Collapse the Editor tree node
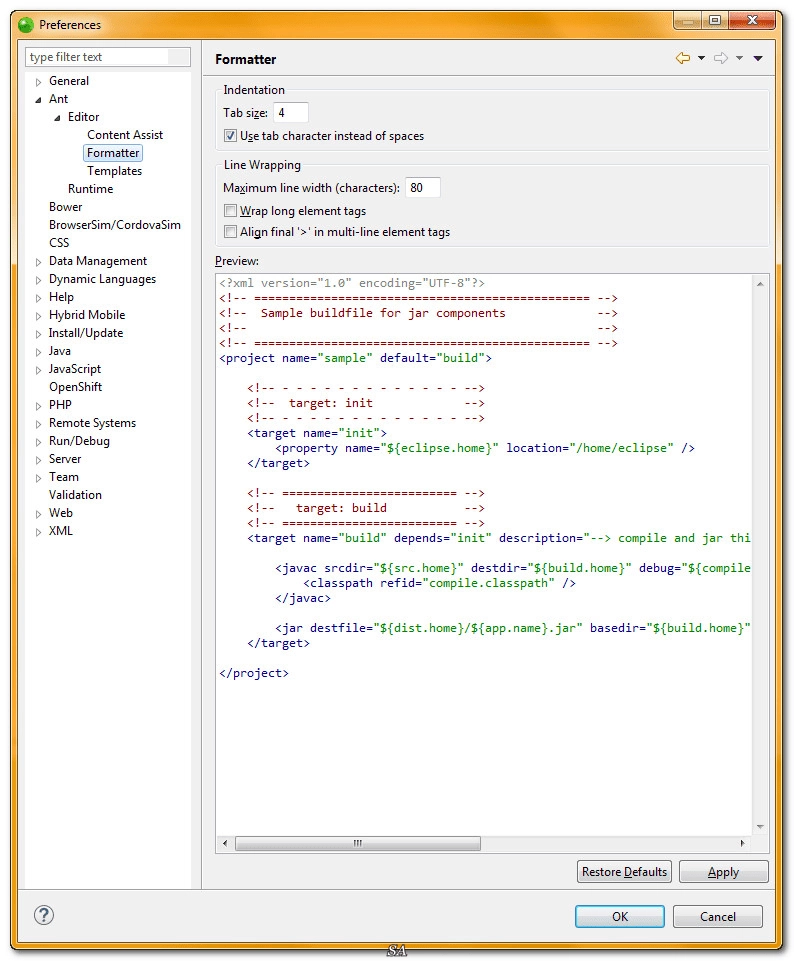Image resolution: width=794 pixels, height=961 pixels. click(x=57, y=118)
